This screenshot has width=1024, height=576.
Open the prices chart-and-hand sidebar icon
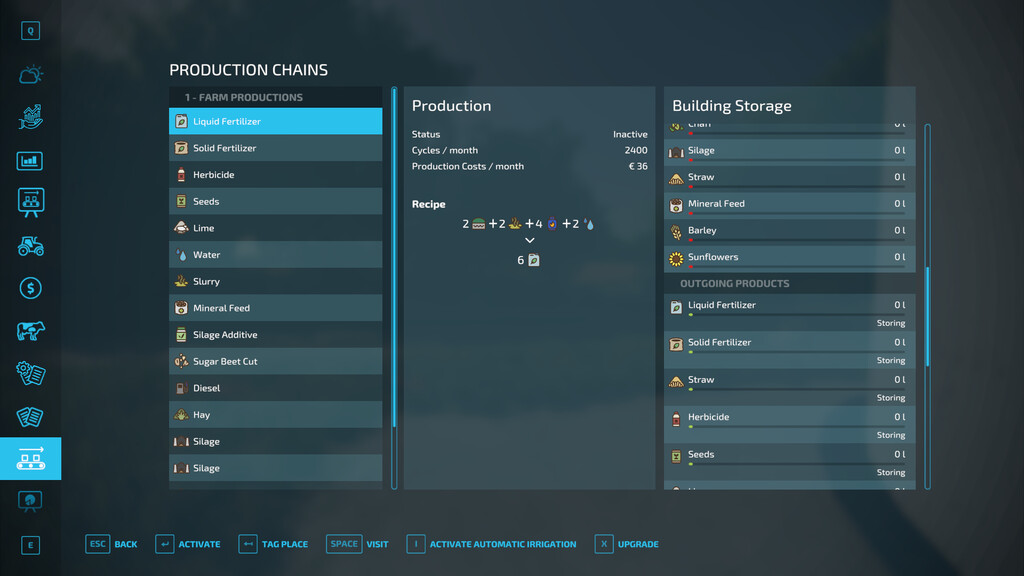click(x=31, y=117)
